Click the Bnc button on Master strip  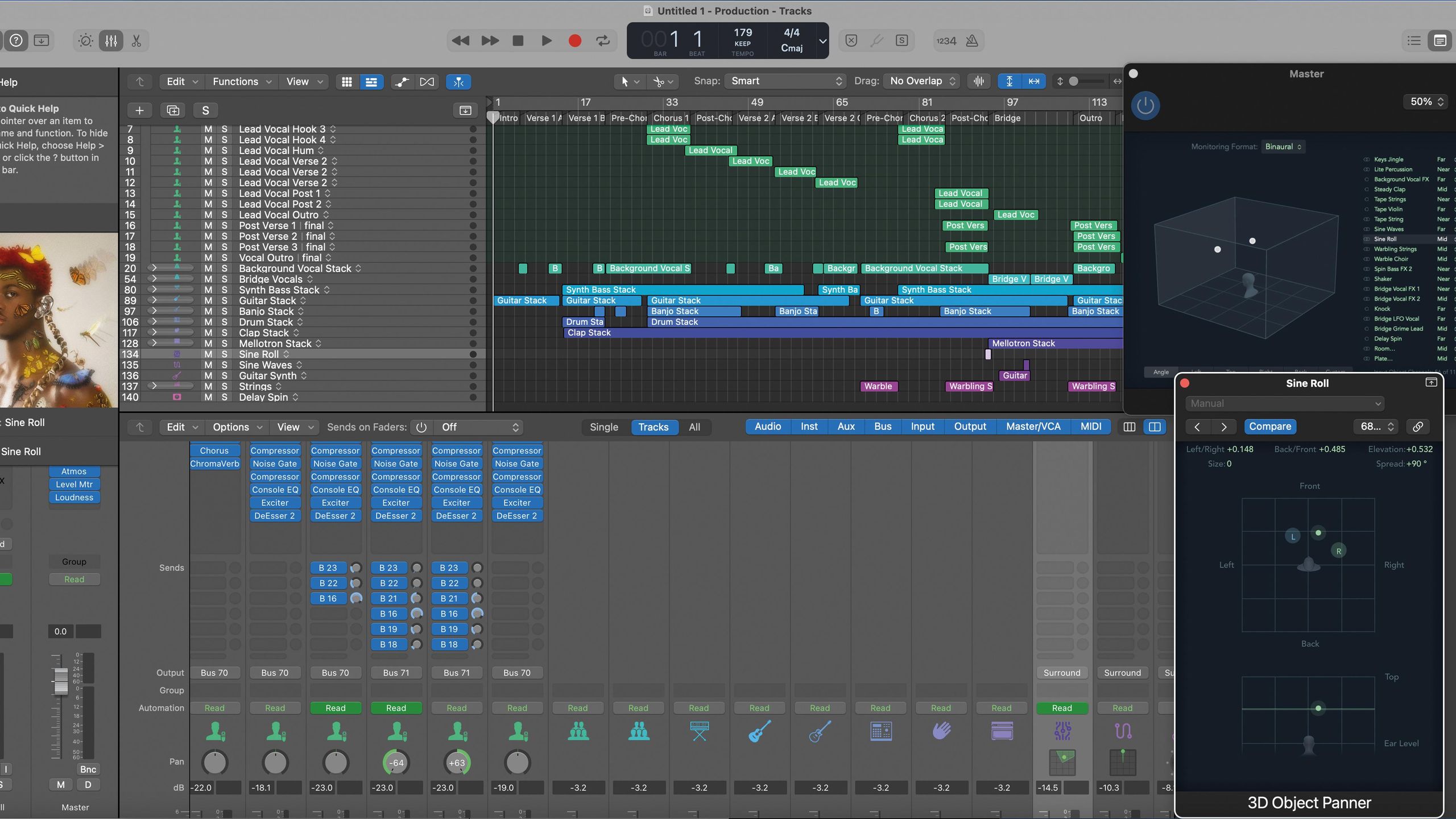point(88,770)
